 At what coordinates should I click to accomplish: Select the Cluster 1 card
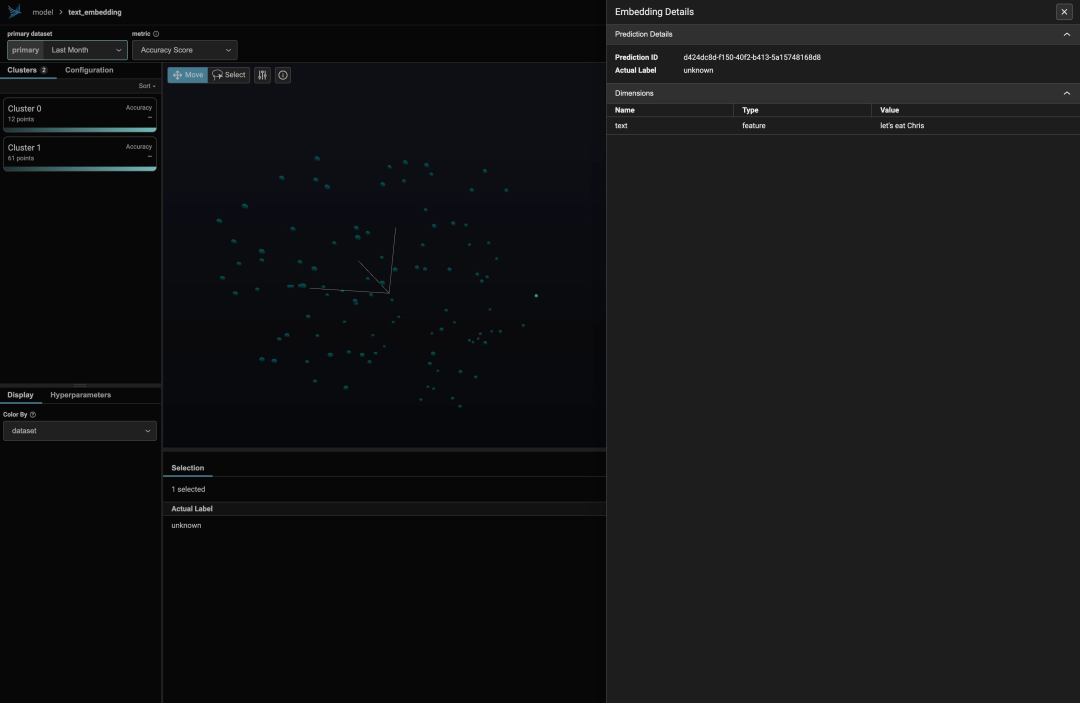(x=80, y=154)
